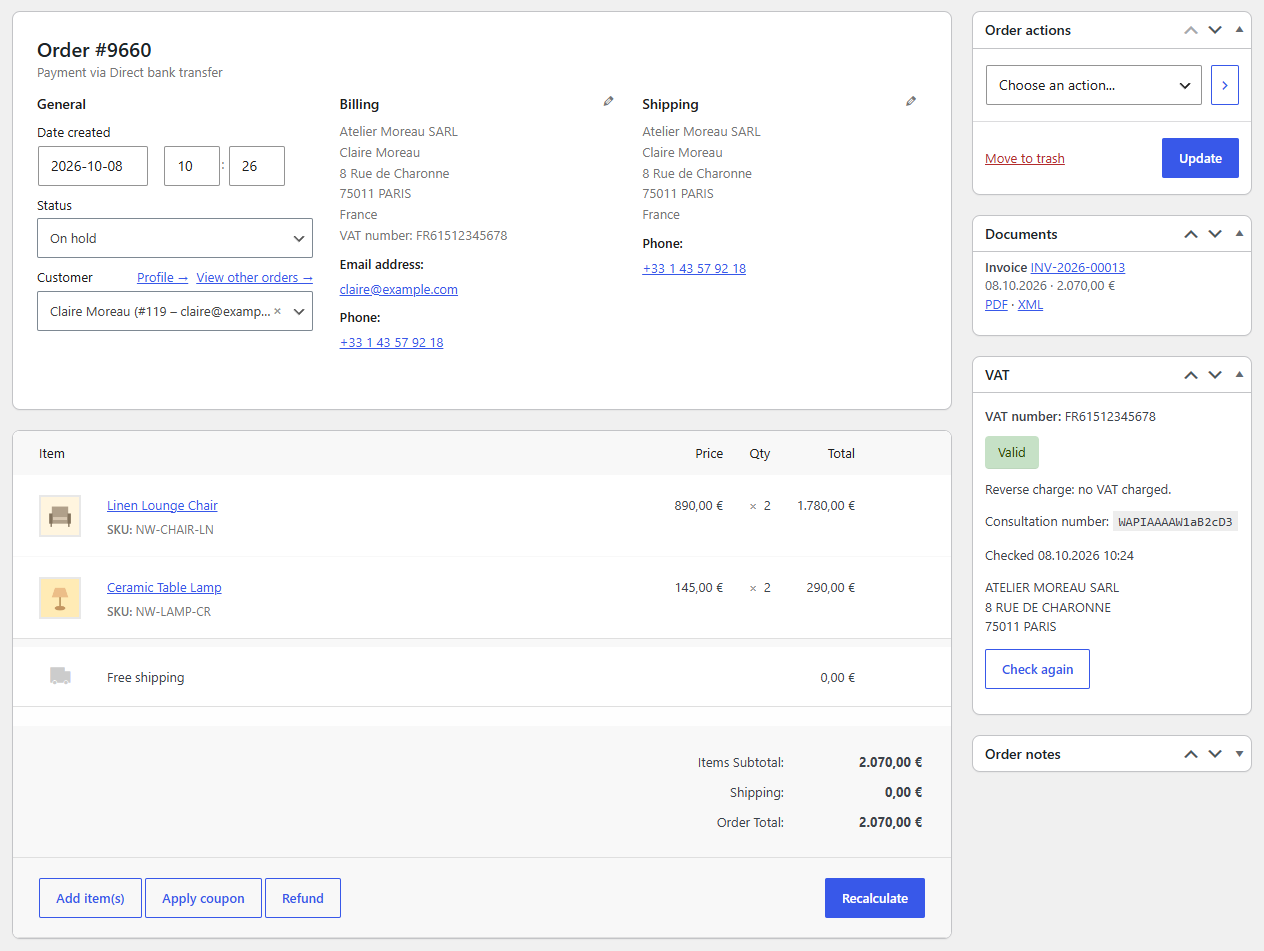Download the invoice PDF
The width and height of the screenshot is (1264, 951).
(x=996, y=304)
